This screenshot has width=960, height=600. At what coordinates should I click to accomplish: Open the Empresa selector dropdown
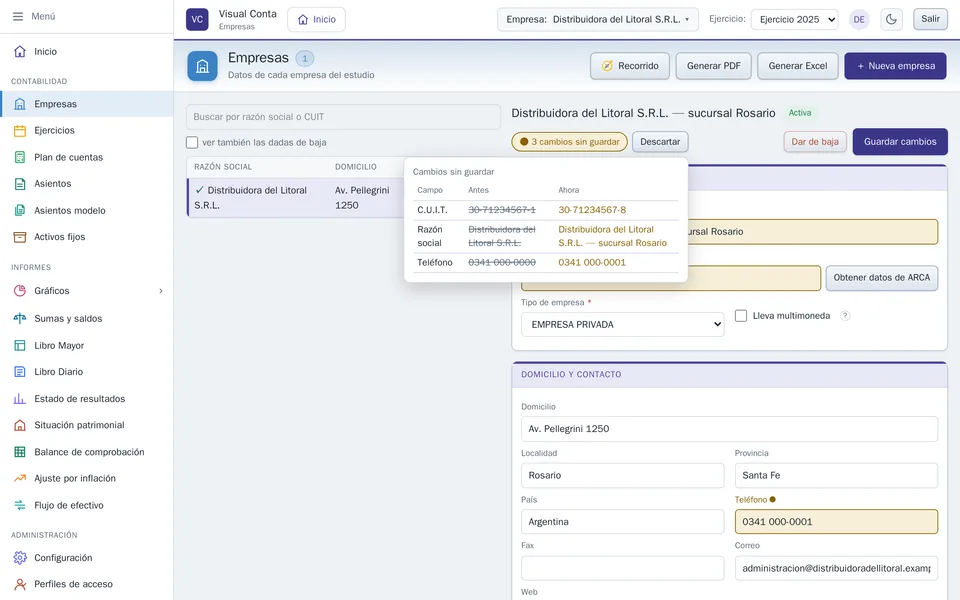pyautogui.click(x=598, y=19)
